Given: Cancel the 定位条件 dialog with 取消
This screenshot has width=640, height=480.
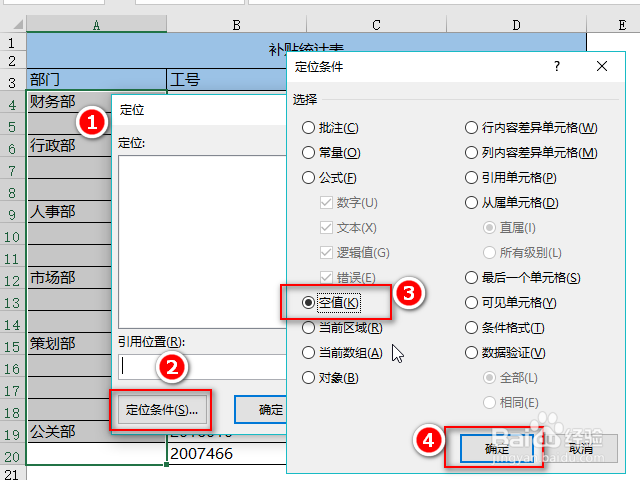Looking at the screenshot, I should [x=581, y=449].
